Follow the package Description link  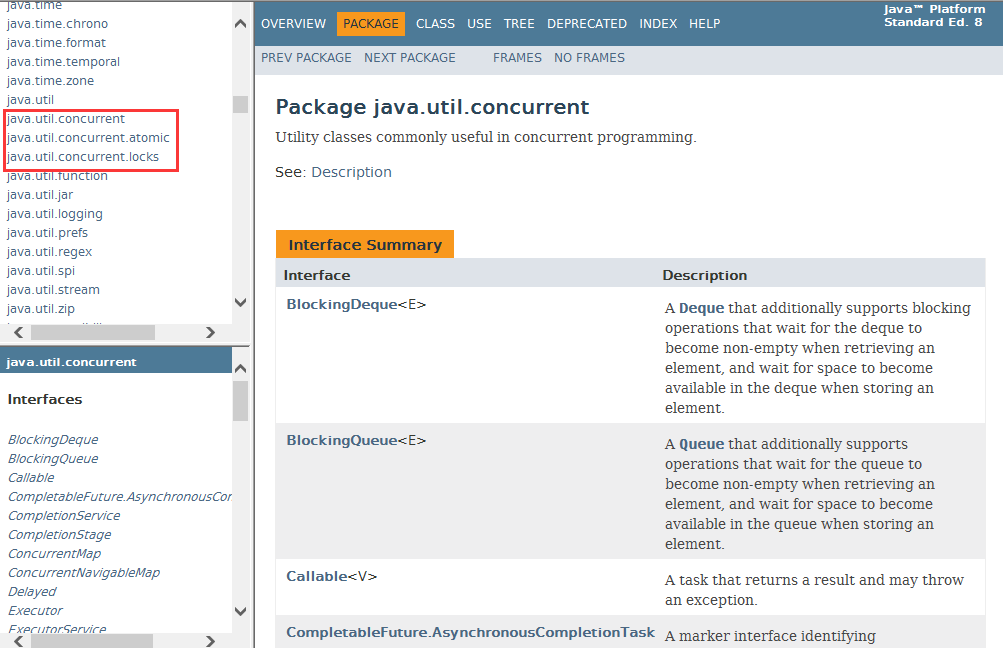point(351,172)
